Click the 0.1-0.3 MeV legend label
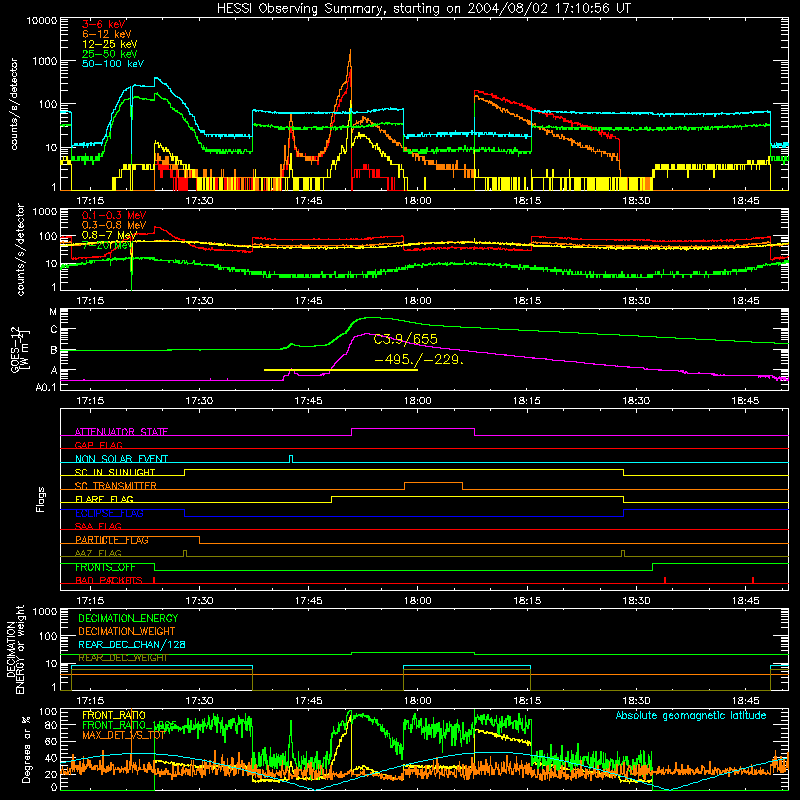Screen dimensions: 800x800 click(114, 215)
